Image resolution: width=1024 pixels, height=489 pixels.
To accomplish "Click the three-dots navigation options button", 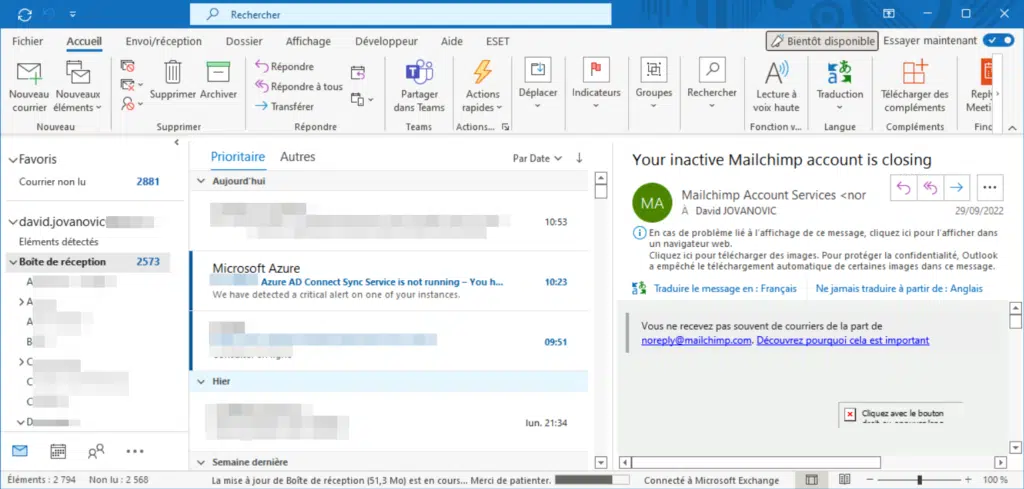I will pyautogui.click(x=135, y=450).
